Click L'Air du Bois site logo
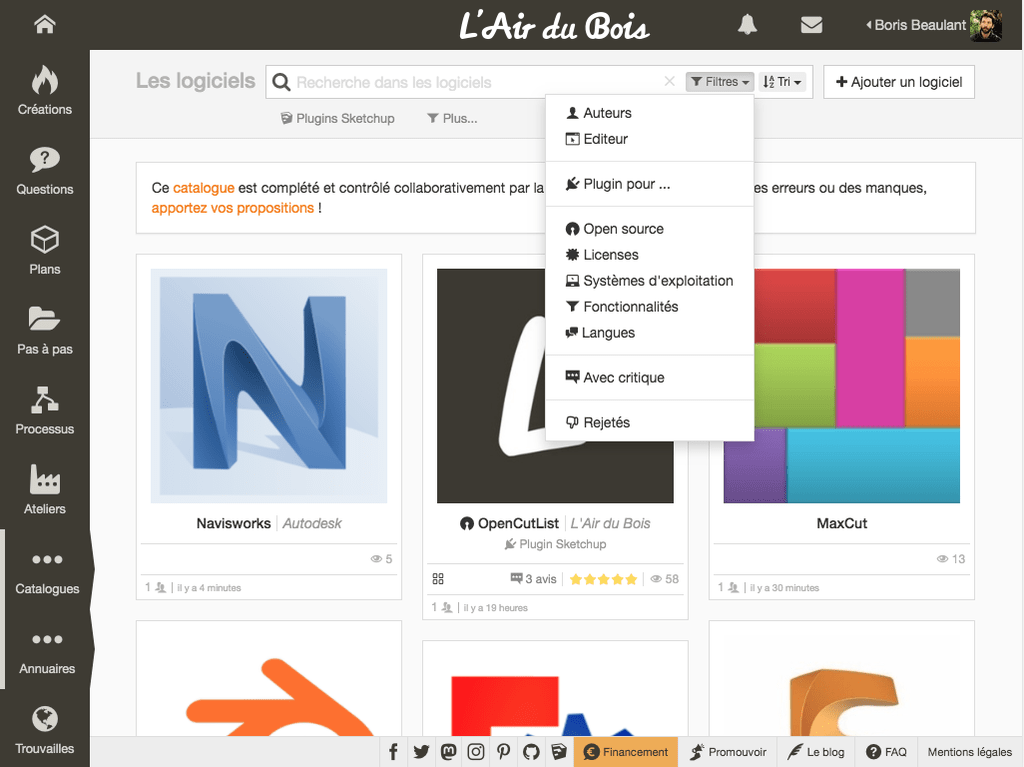This screenshot has height=767, width=1024. (554, 26)
